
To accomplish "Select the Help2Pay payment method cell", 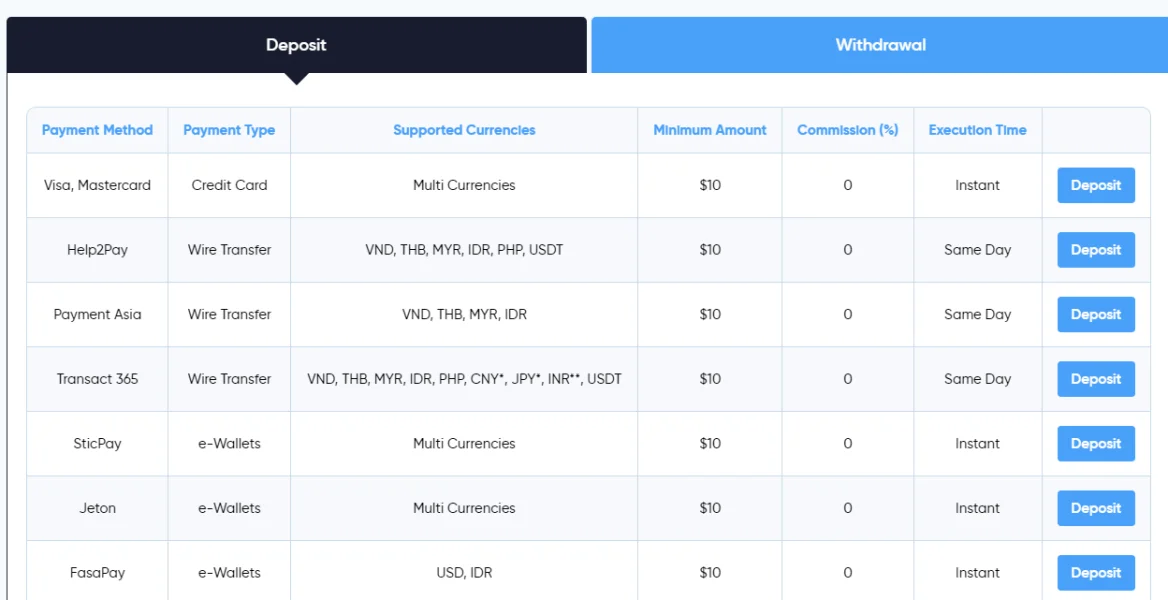I will pos(97,250).
